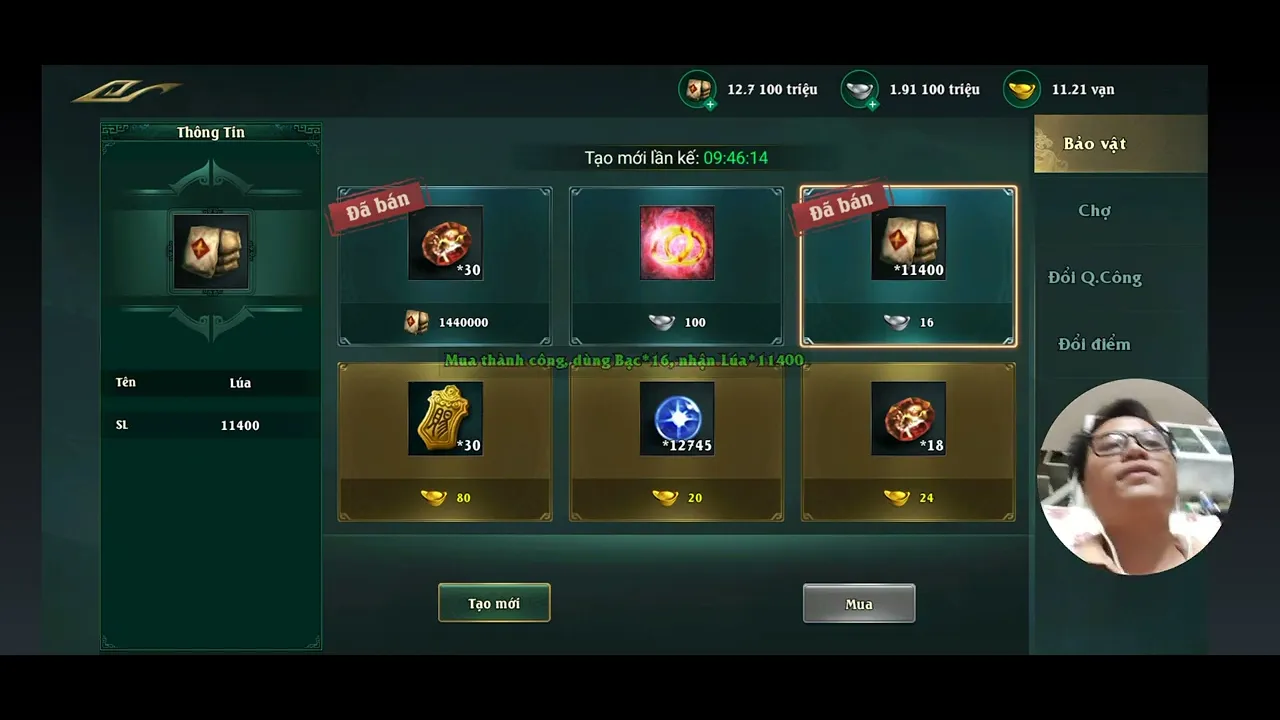Click the Mua purchase button
The height and width of the screenshot is (720, 1280).
[x=859, y=603]
